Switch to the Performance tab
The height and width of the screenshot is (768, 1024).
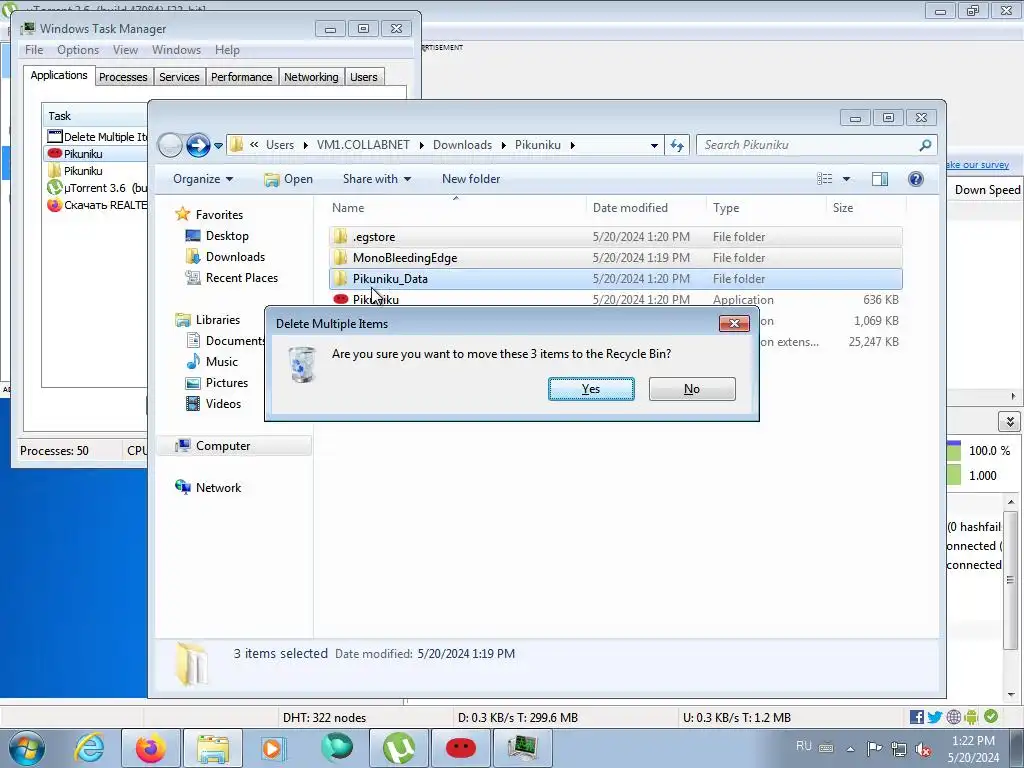click(x=242, y=77)
